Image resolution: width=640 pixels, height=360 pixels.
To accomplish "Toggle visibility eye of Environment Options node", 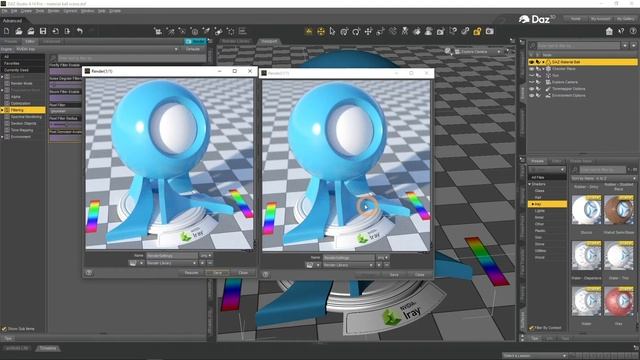I will (531, 96).
